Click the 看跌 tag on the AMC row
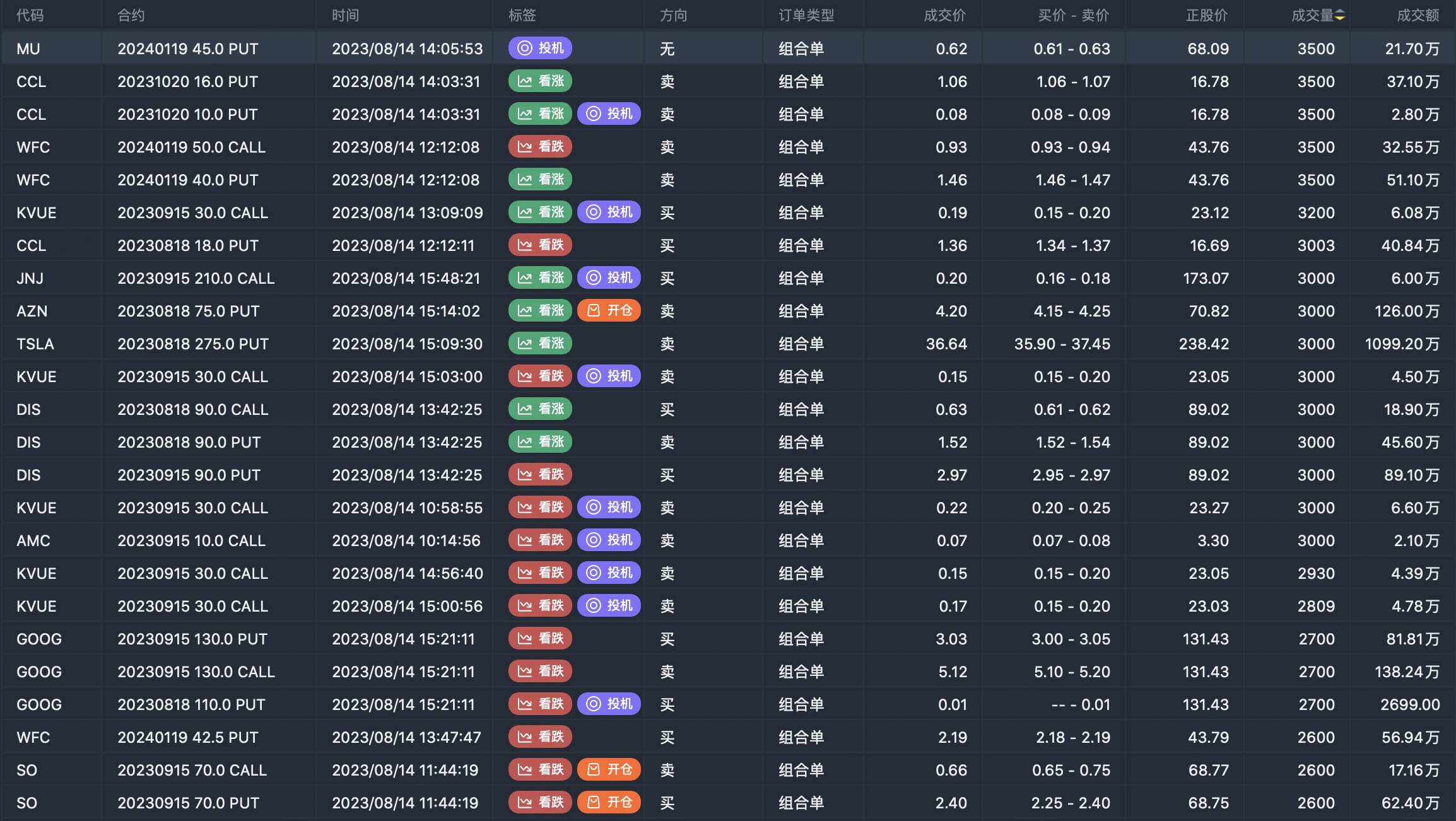The height and width of the screenshot is (821, 1456). click(x=540, y=540)
